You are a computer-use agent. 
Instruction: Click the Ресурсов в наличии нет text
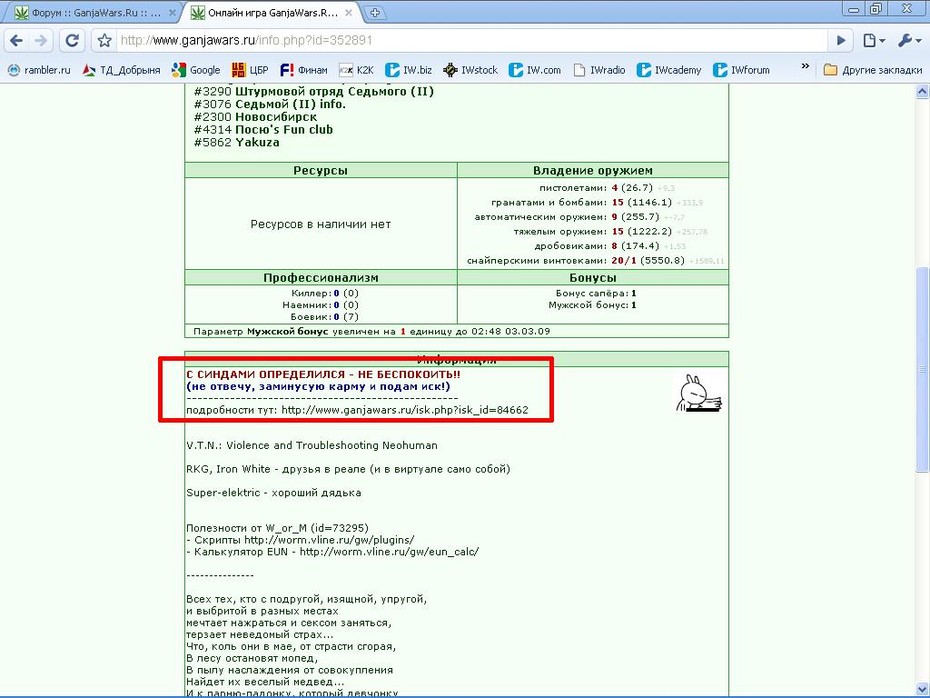pyautogui.click(x=320, y=225)
